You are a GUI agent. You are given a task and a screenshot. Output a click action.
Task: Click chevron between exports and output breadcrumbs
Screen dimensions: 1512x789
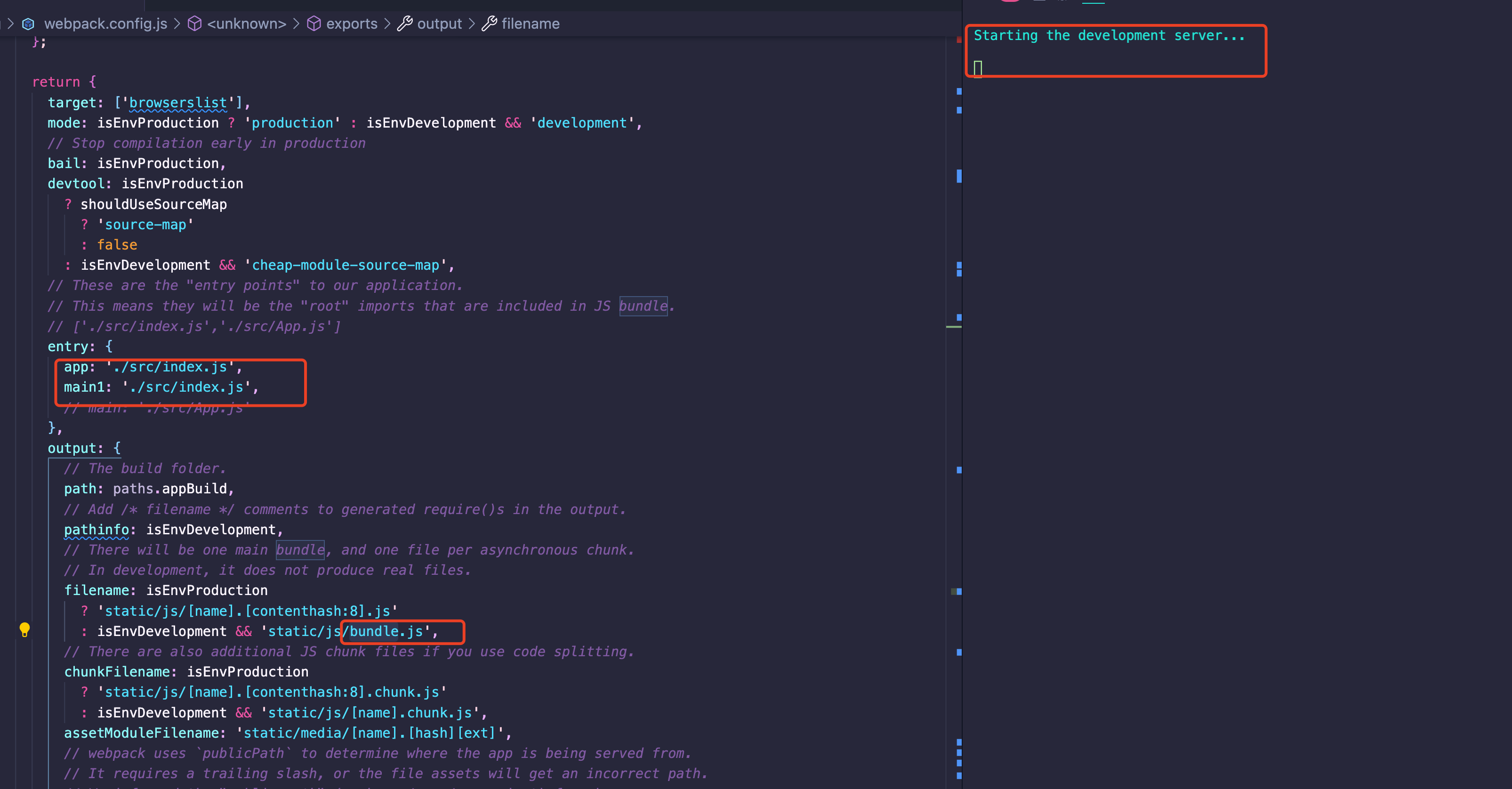click(387, 24)
